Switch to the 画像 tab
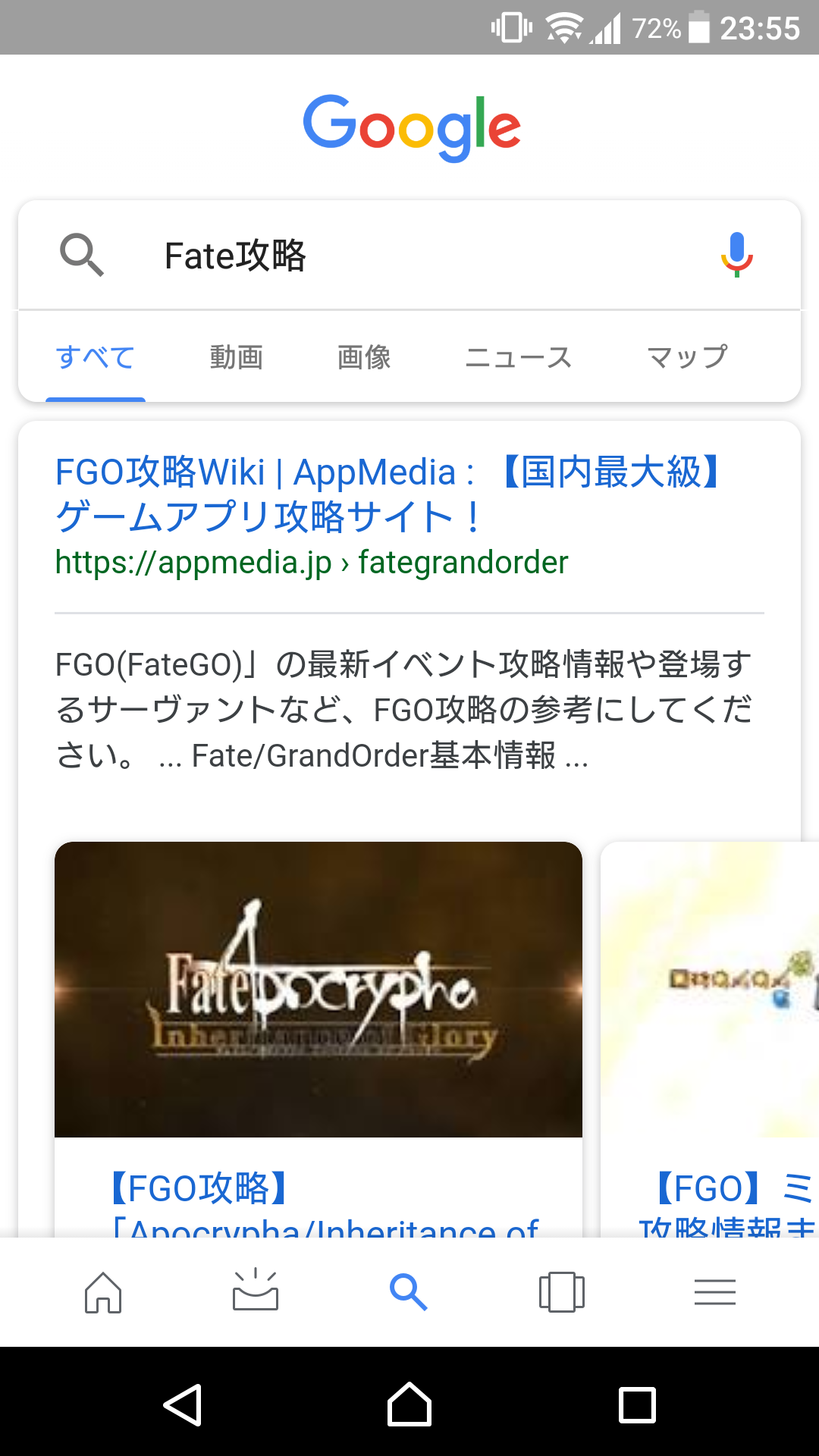The image size is (819, 1456). coord(364,356)
